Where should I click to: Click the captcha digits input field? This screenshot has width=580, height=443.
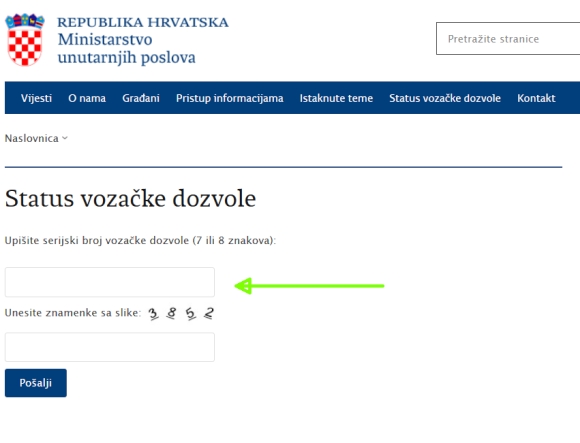109,347
